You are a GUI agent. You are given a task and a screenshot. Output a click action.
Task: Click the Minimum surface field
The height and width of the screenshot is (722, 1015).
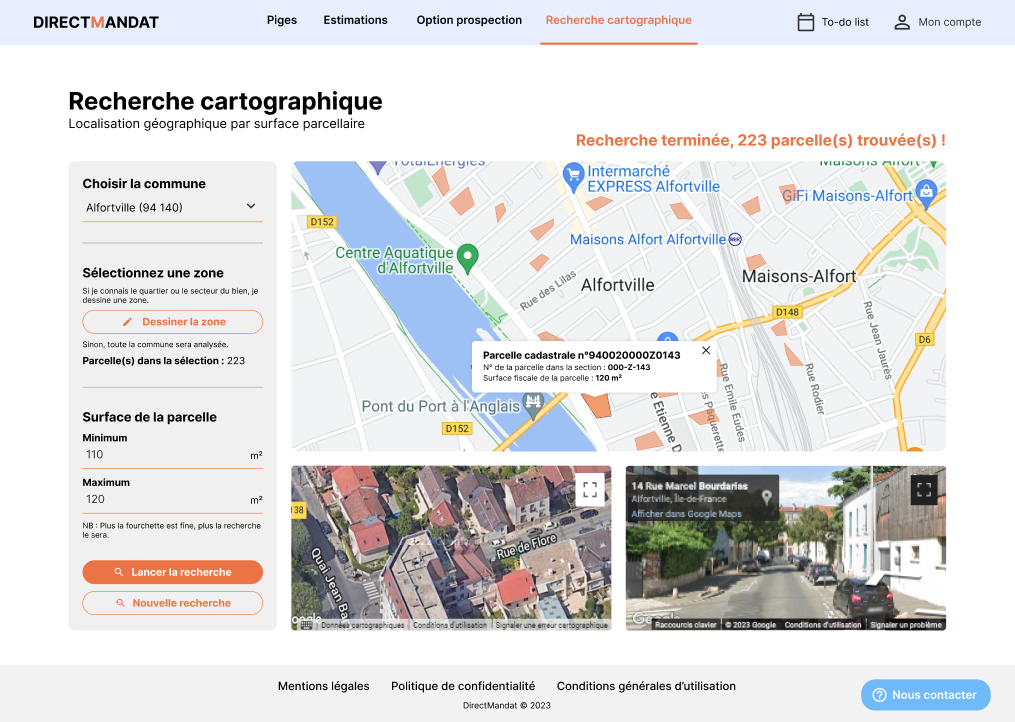tap(172, 455)
